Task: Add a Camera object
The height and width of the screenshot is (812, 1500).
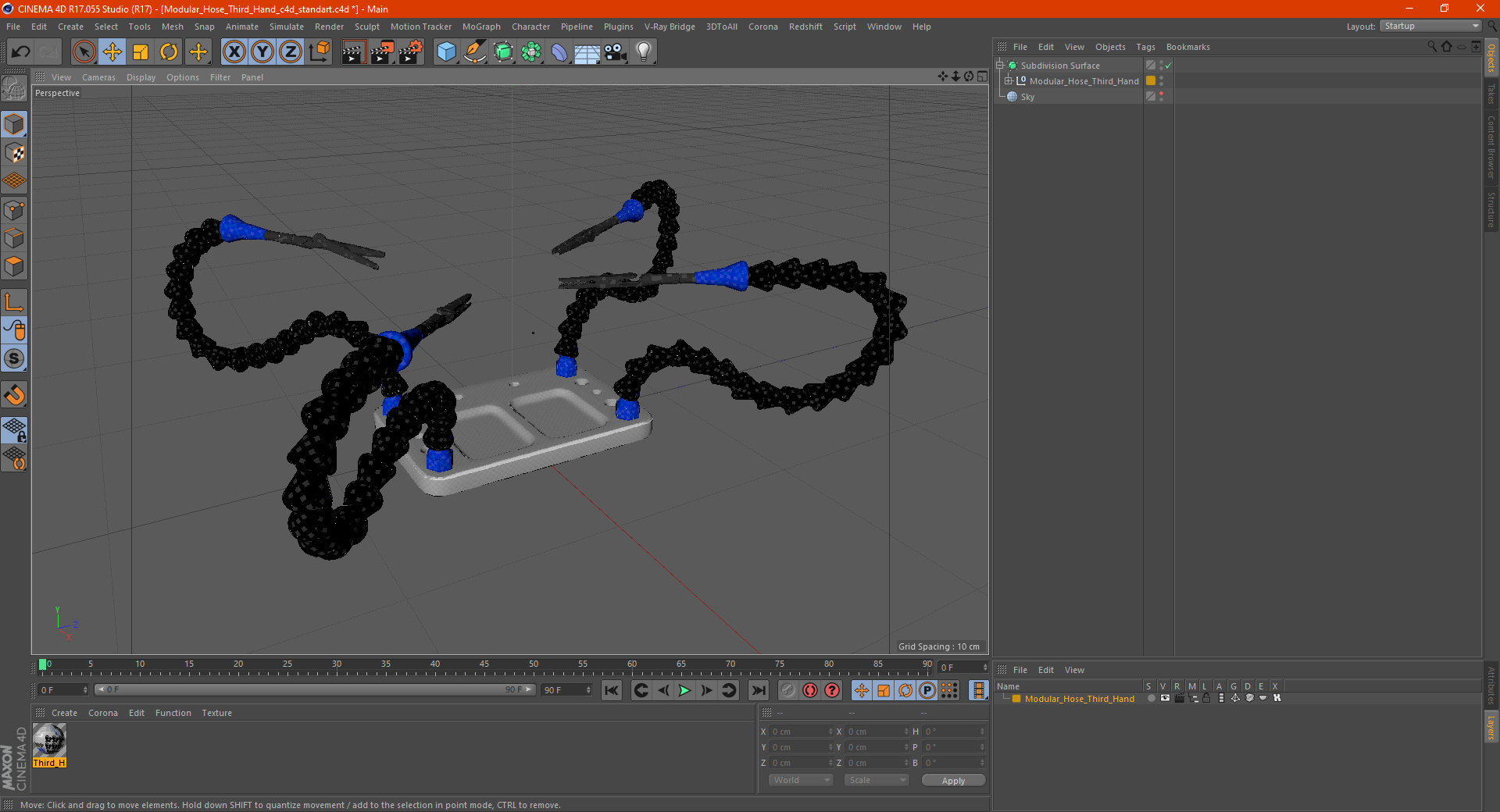Action: tap(616, 52)
